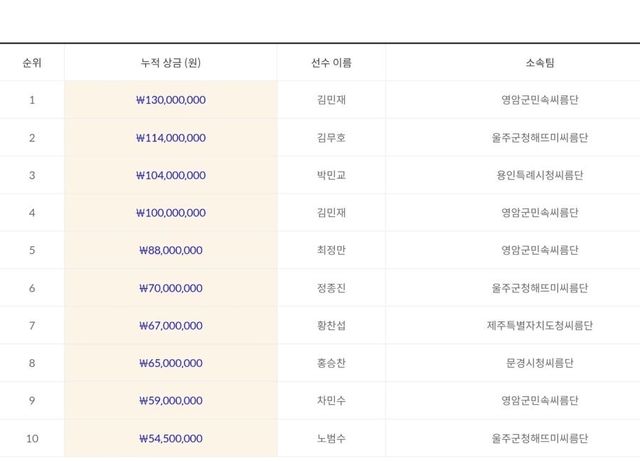Click the ₩130,000,000 prize cell
Image resolution: width=640 pixels, height=461 pixels.
pos(171,100)
